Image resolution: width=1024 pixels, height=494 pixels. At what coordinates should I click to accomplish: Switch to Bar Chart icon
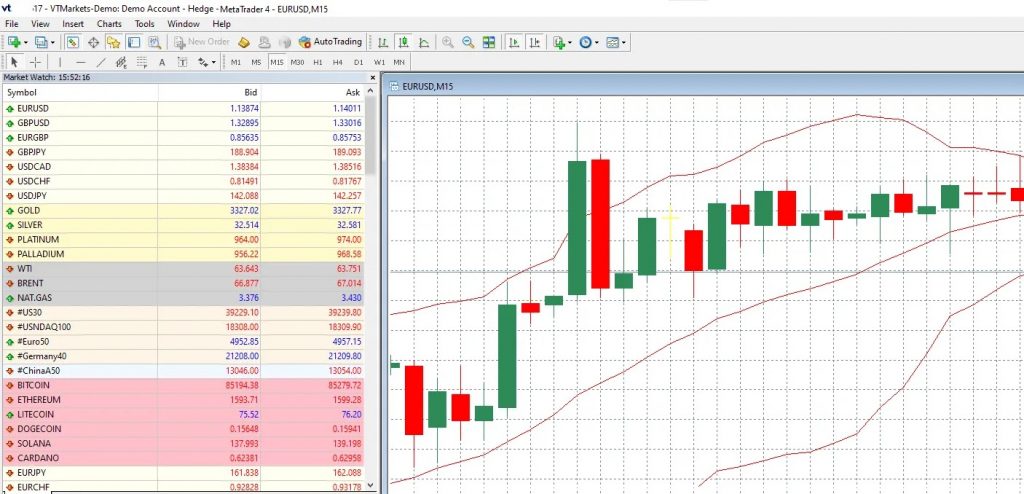[383, 42]
